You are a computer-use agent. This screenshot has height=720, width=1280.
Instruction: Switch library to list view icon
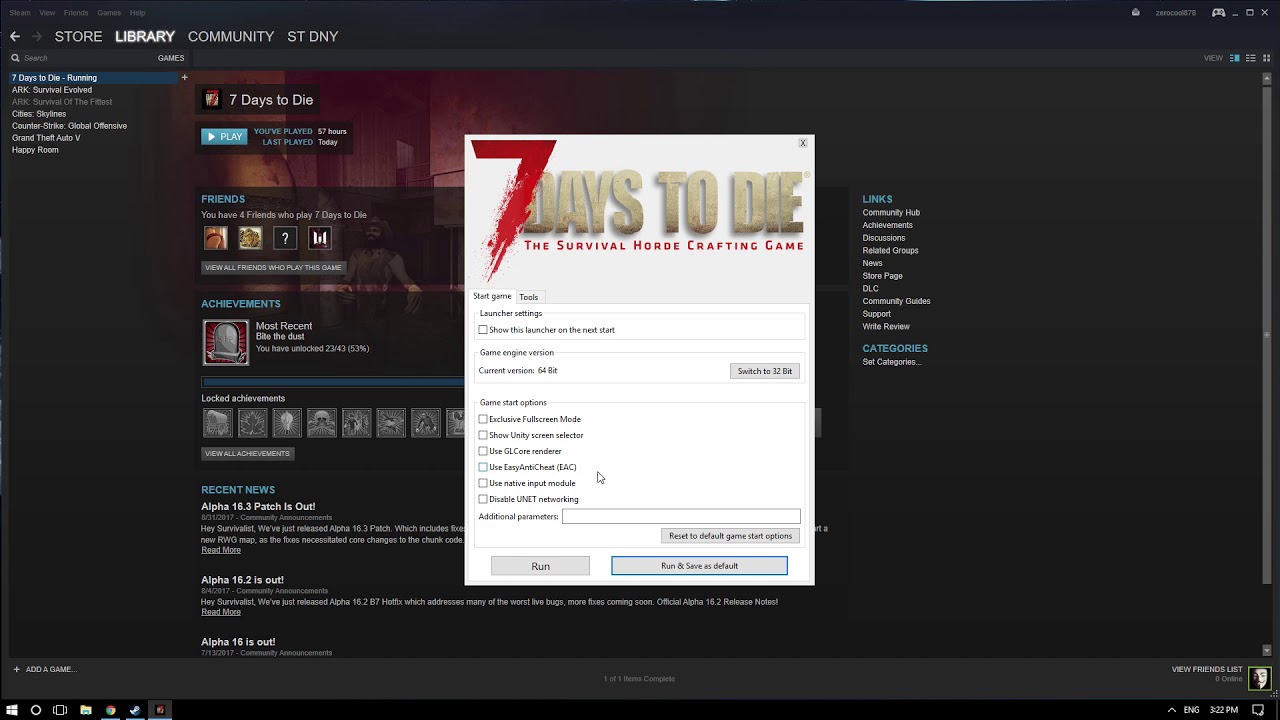point(1251,58)
